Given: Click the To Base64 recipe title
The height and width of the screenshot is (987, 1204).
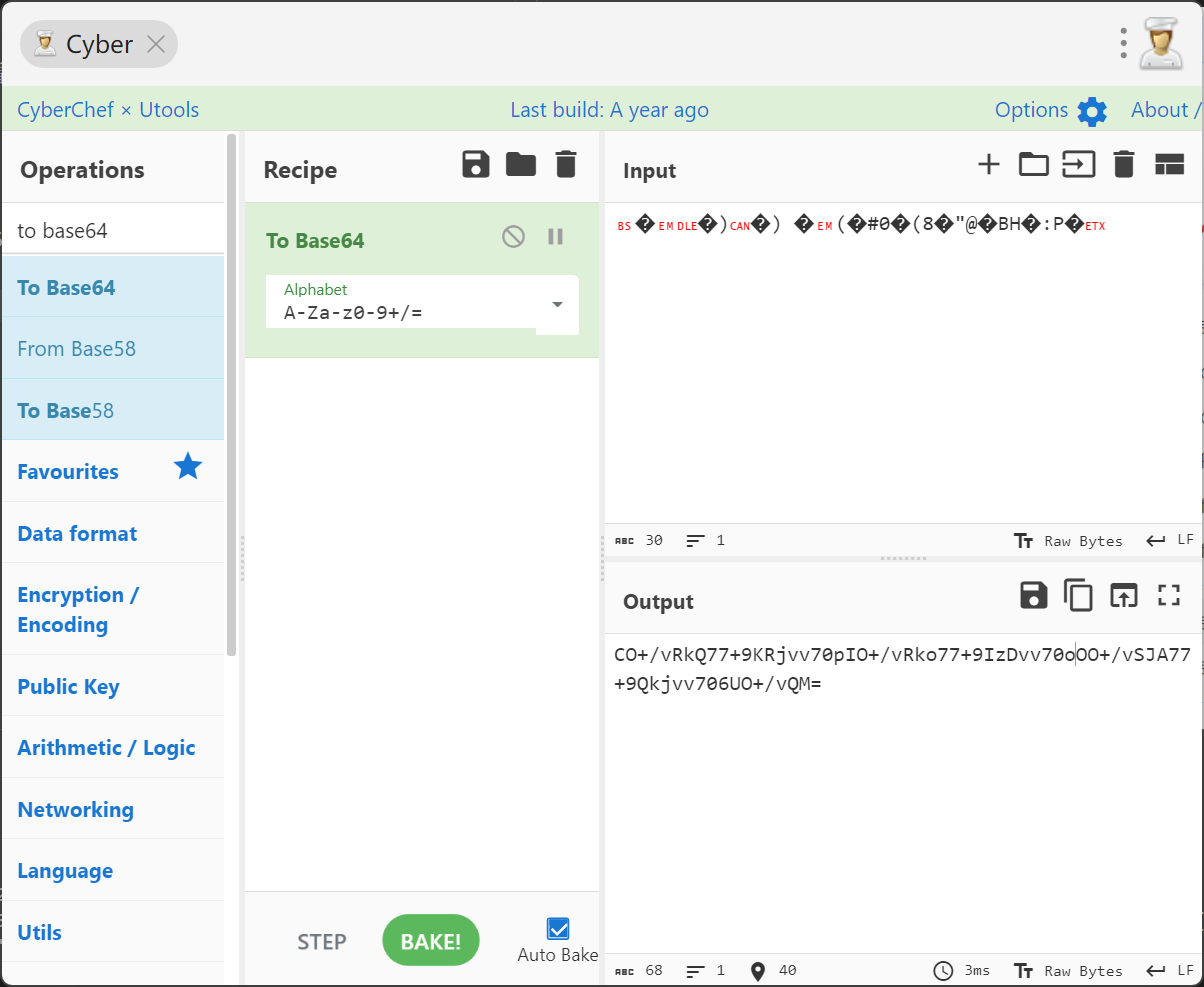Looking at the screenshot, I should pos(315,240).
